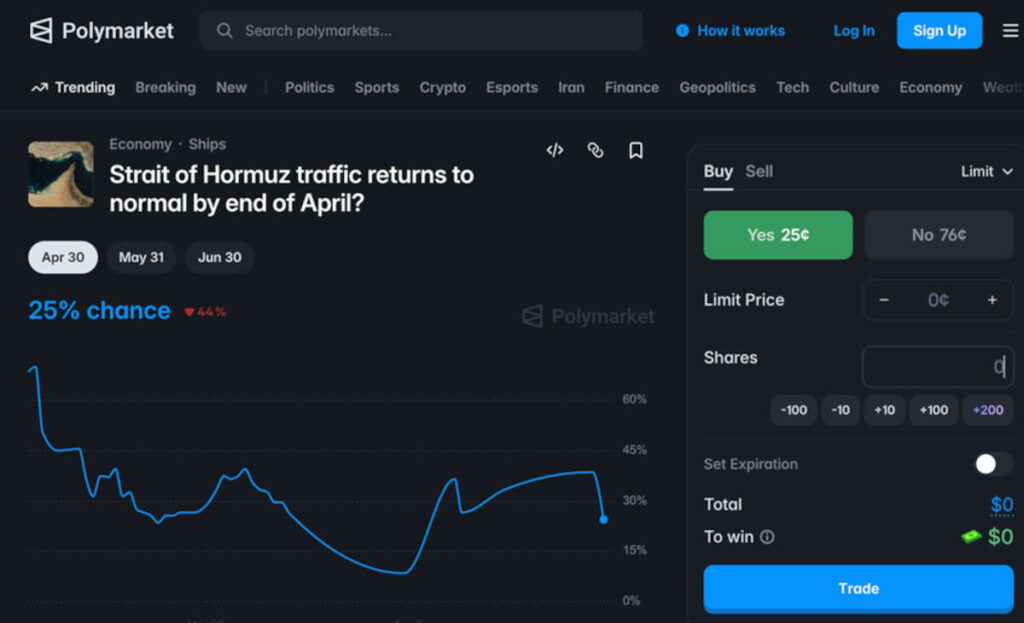Select the Yes 25¢ outcome
The width and height of the screenshot is (1024, 623).
point(778,235)
